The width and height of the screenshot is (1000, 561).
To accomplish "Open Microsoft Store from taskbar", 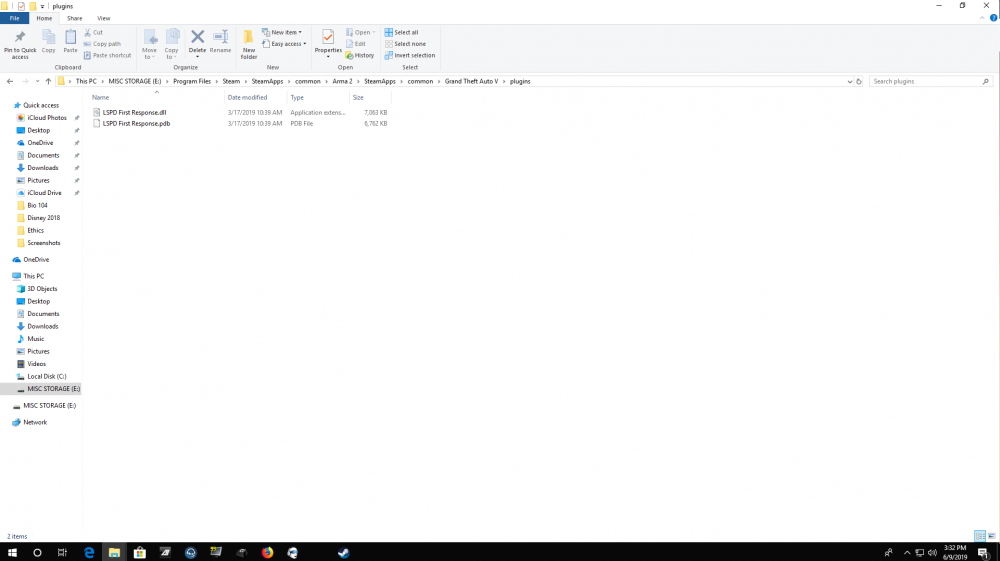I will pyautogui.click(x=140, y=552).
